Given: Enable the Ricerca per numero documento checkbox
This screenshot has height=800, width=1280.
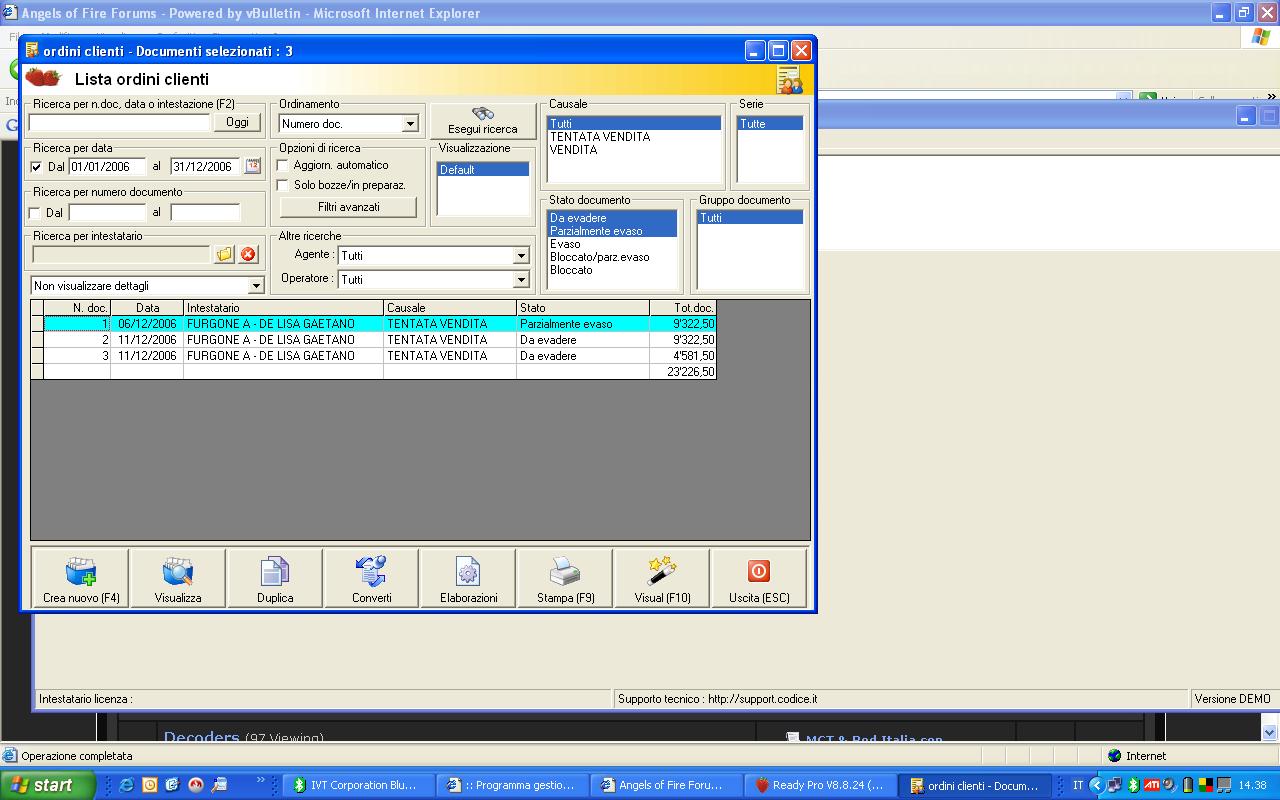Looking at the screenshot, I should pyautogui.click(x=37, y=213).
